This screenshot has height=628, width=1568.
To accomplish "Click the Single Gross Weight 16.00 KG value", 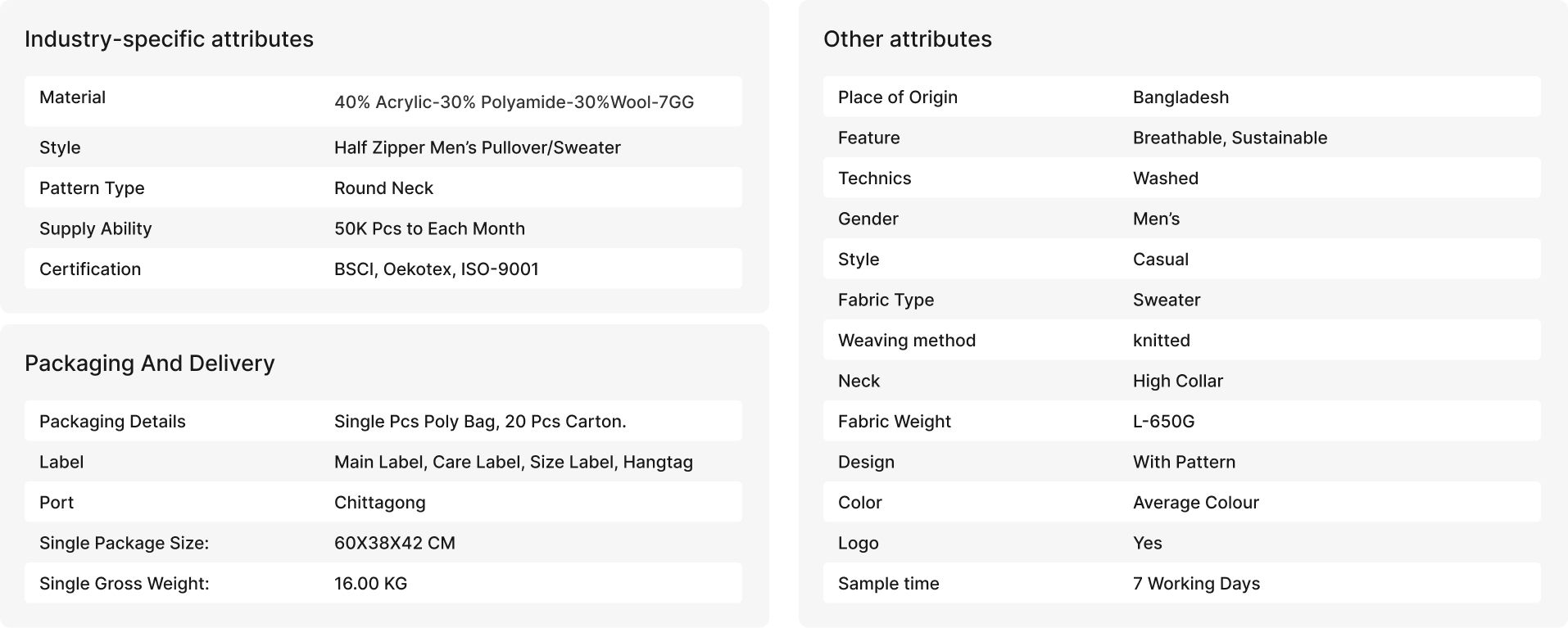I will coord(370,584).
